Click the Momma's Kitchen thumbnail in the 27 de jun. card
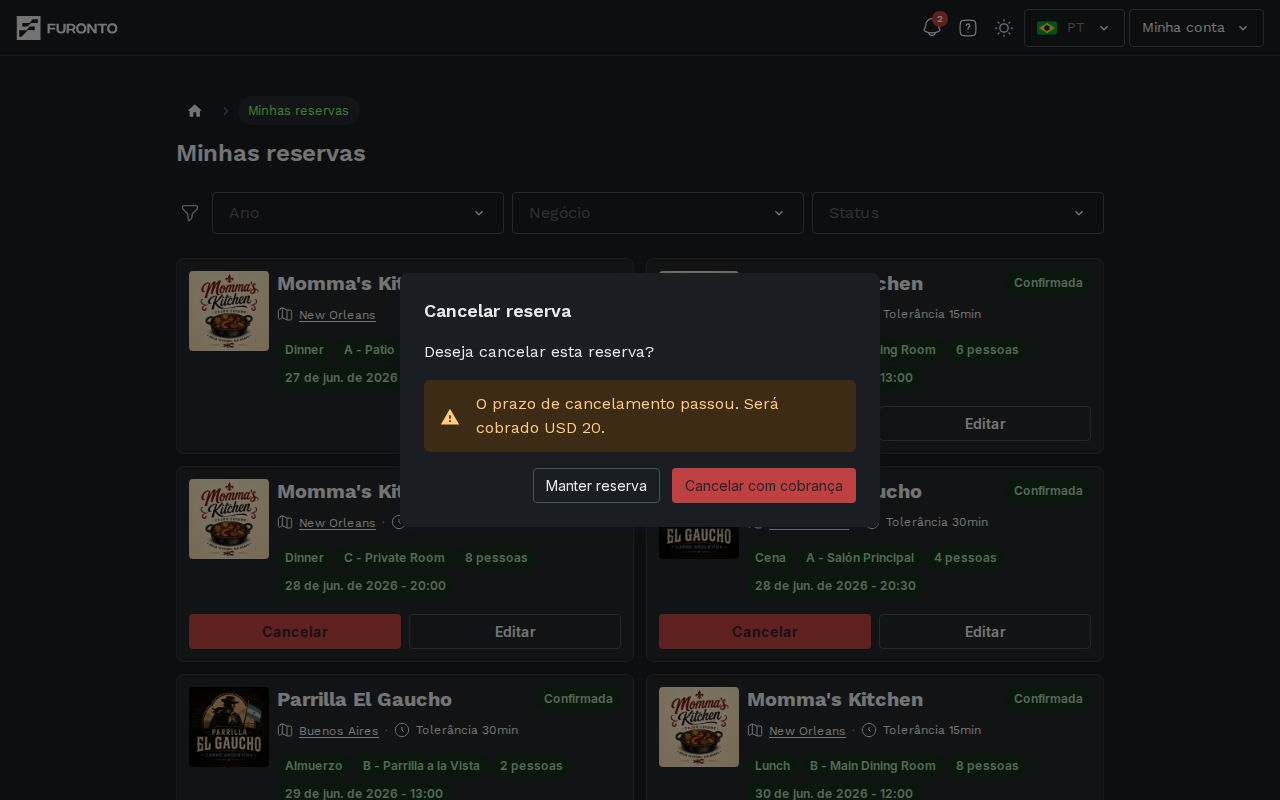This screenshot has width=1280, height=800. click(229, 311)
